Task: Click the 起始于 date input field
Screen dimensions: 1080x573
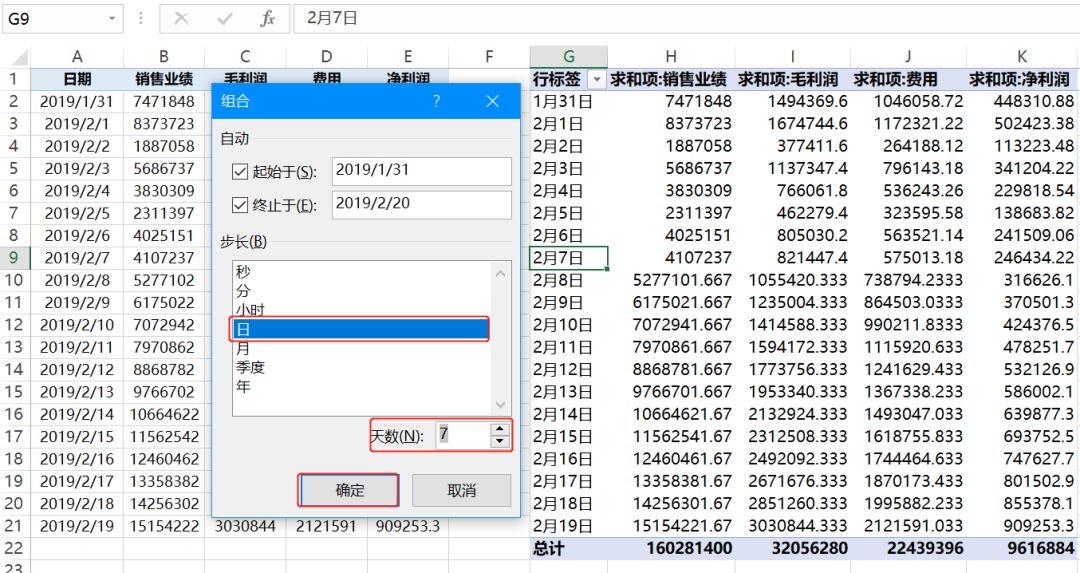Action: click(x=420, y=171)
